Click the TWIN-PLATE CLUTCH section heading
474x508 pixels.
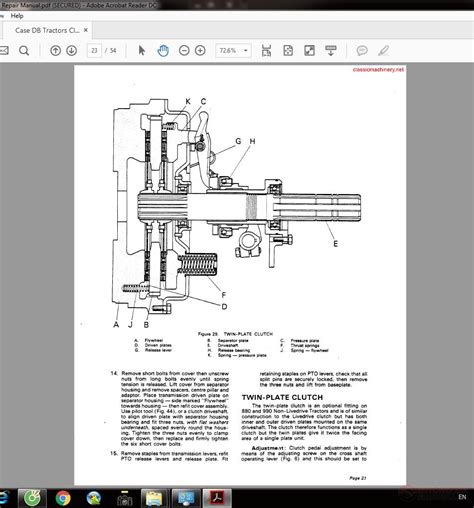pos(282,397)
